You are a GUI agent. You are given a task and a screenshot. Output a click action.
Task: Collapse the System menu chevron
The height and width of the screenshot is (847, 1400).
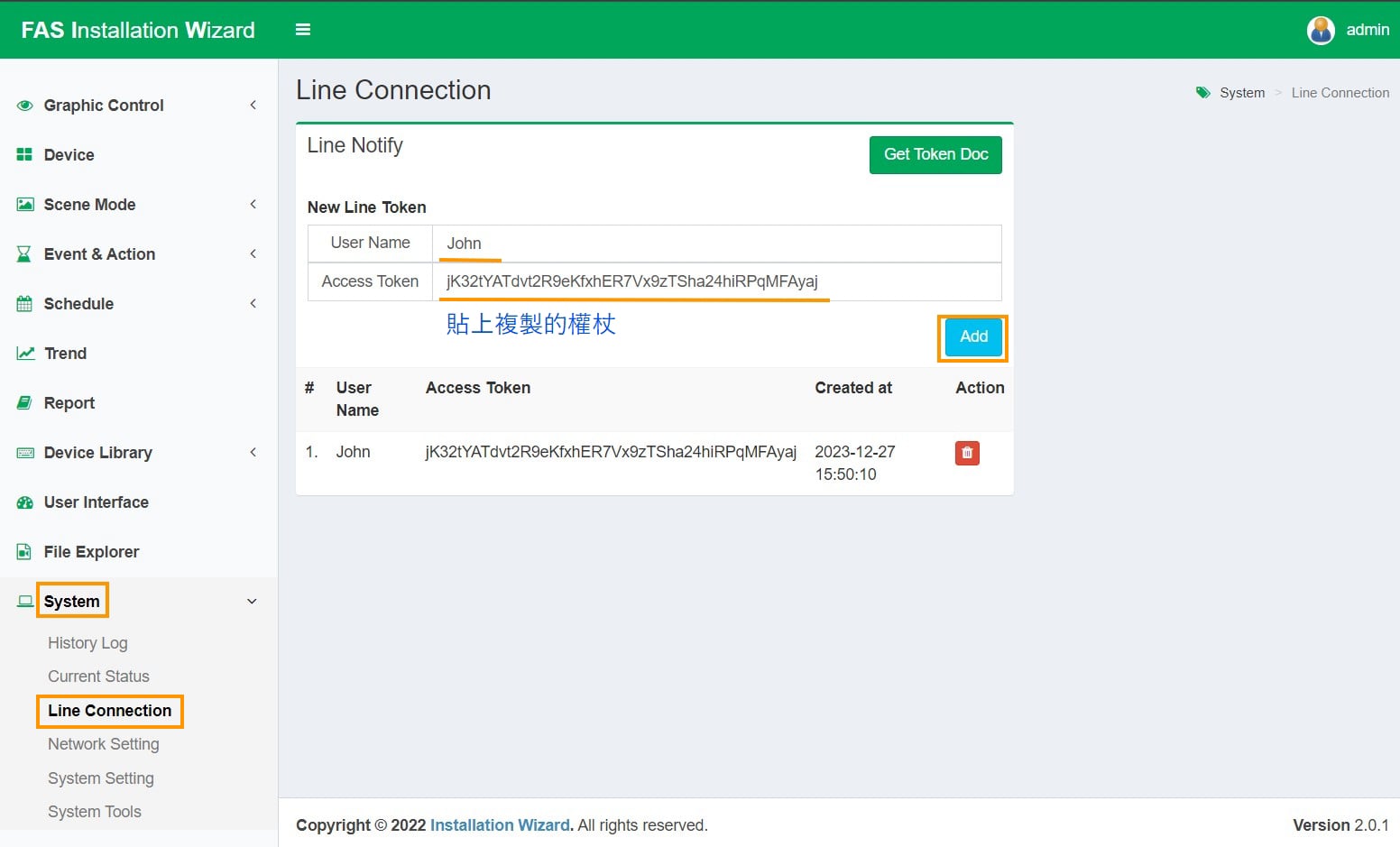pos(253,602)
